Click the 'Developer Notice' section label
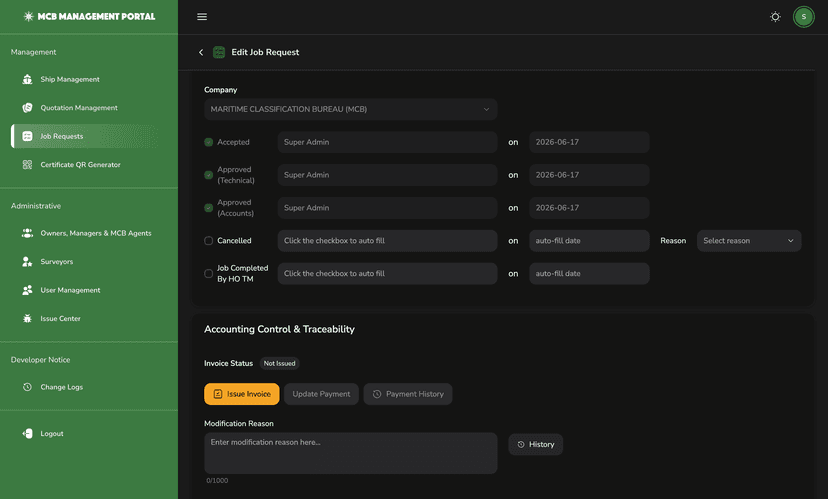 [x=41, y=360]
